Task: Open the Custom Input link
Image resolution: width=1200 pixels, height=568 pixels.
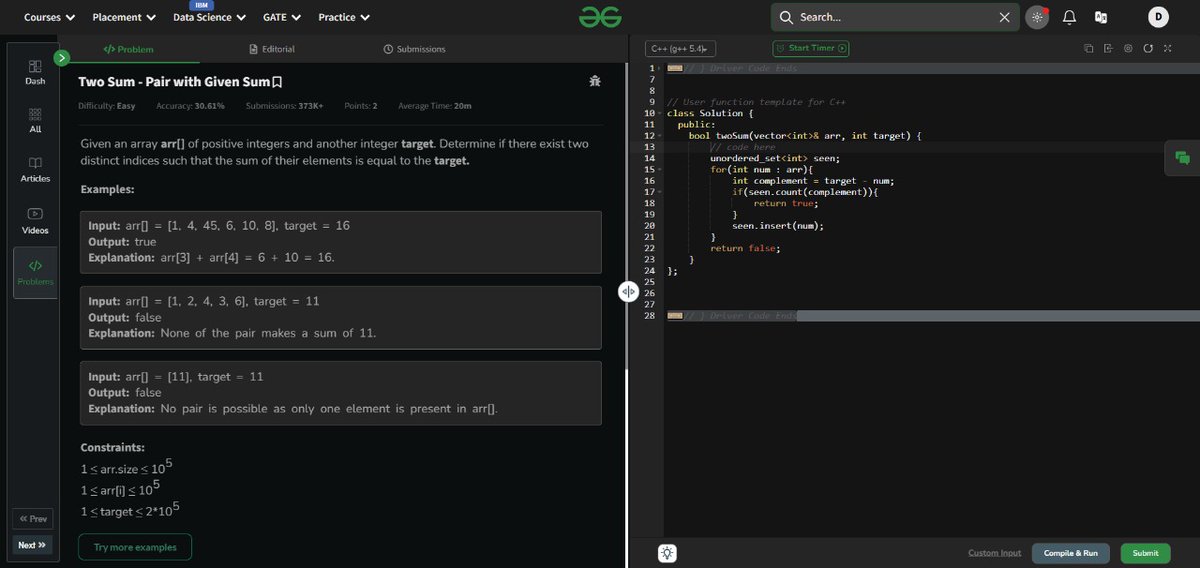Action: 995,553
